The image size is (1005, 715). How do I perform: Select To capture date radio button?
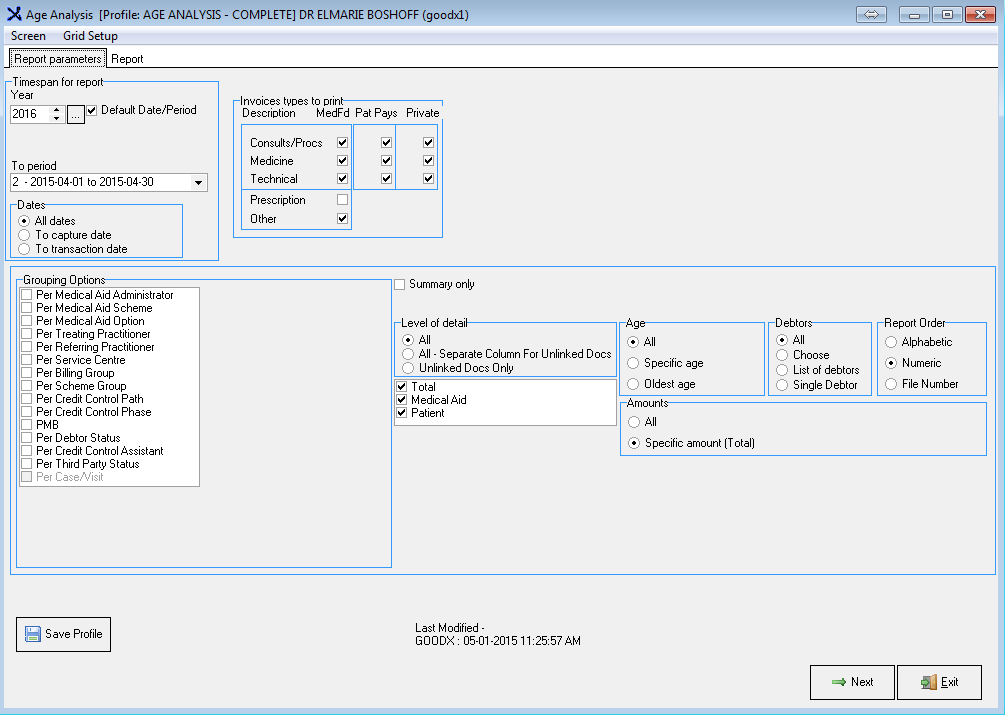coord(24,235)
